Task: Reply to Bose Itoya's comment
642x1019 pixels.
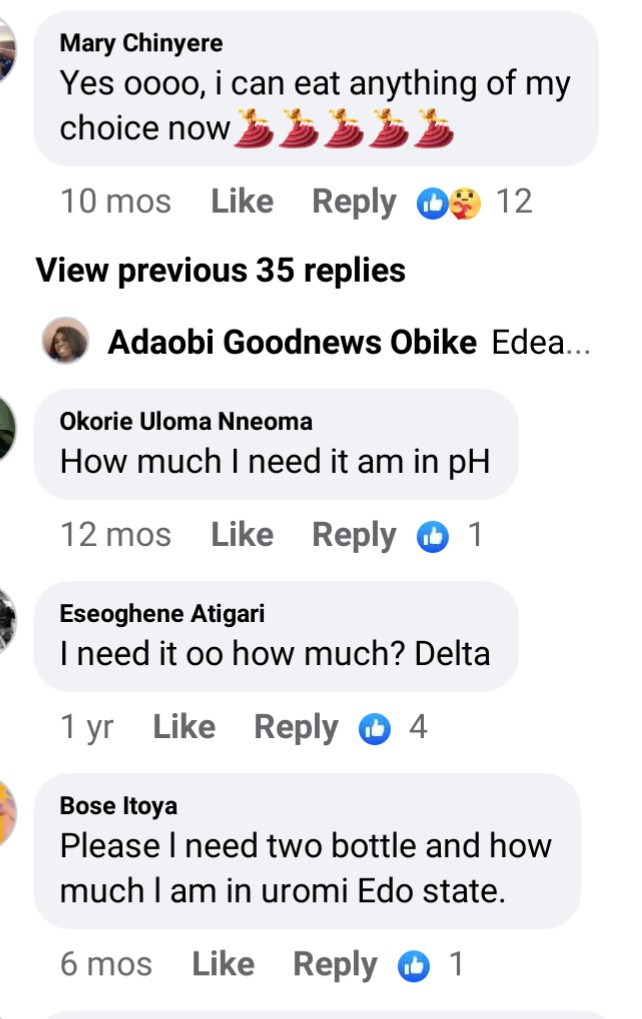Action: [x=335, y=965]
